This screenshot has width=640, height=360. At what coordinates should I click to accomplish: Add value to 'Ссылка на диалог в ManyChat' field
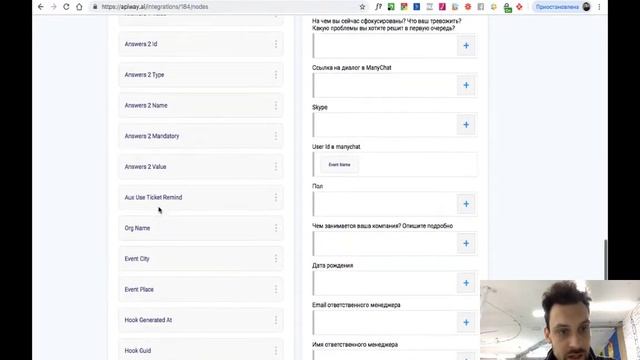click(x=466, y=85)
